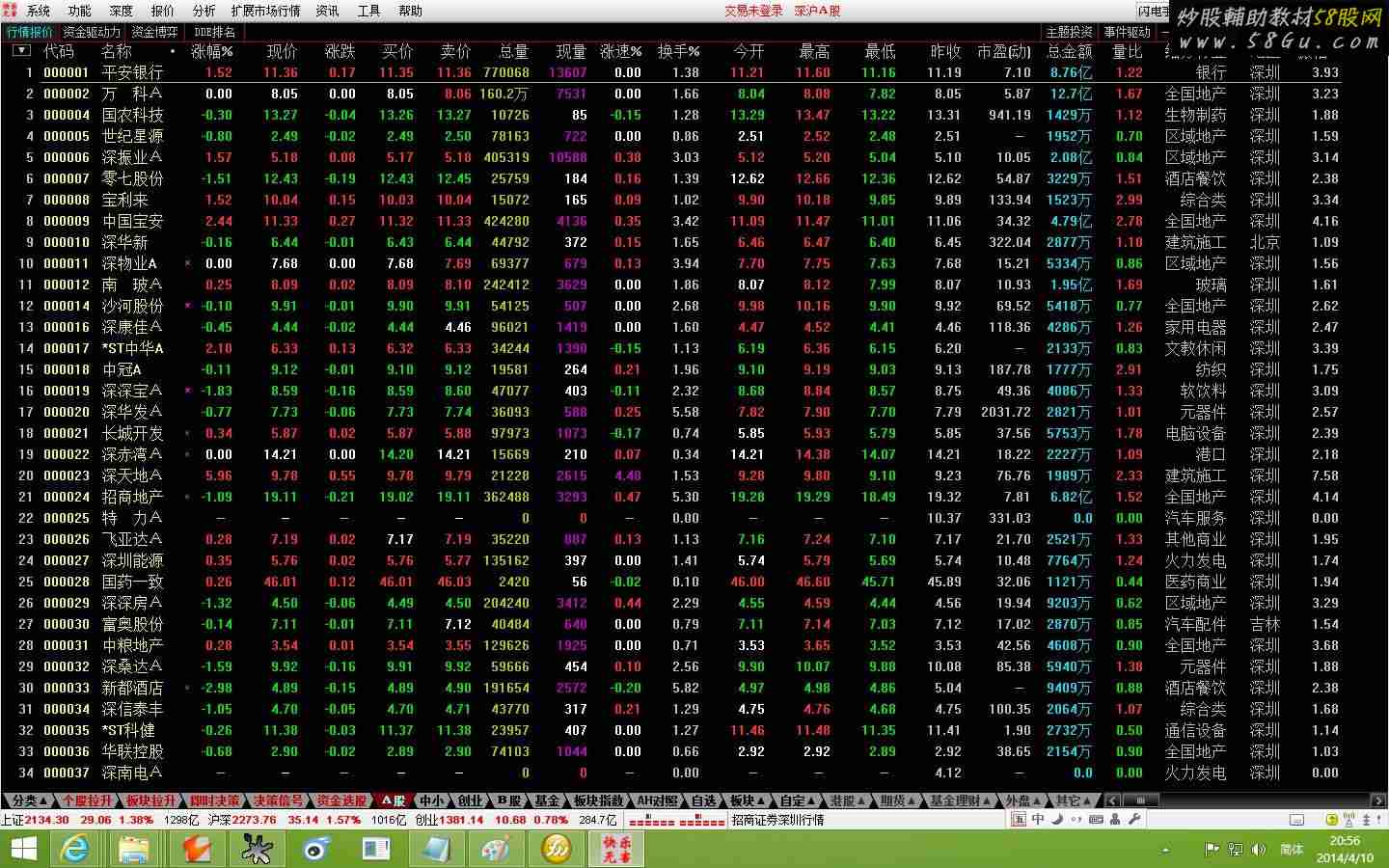Click the horizontal scrollbar left arrow
This screenshot has width=1389, height=868.
click(x=1112, y=800)
